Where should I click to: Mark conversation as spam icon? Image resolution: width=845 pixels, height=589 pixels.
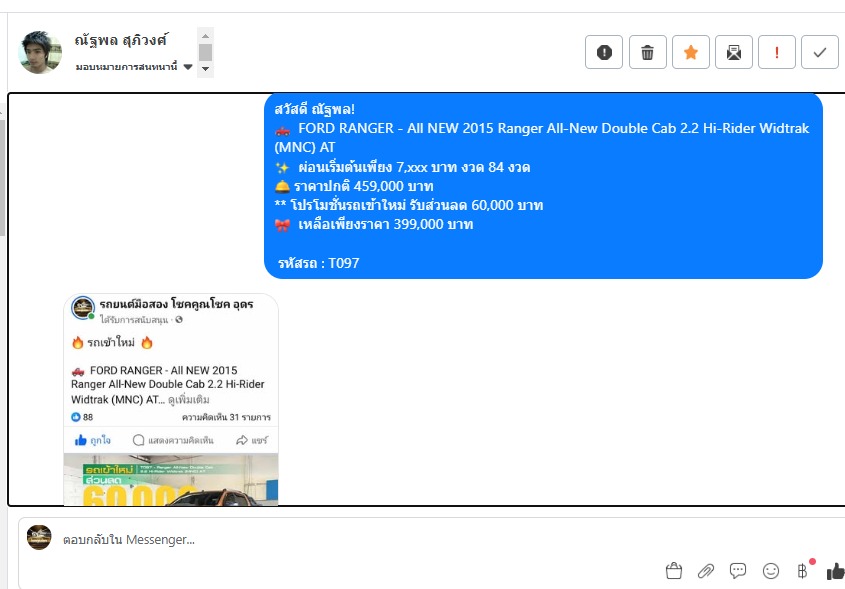pyautogui.click(x=604, y=52)
